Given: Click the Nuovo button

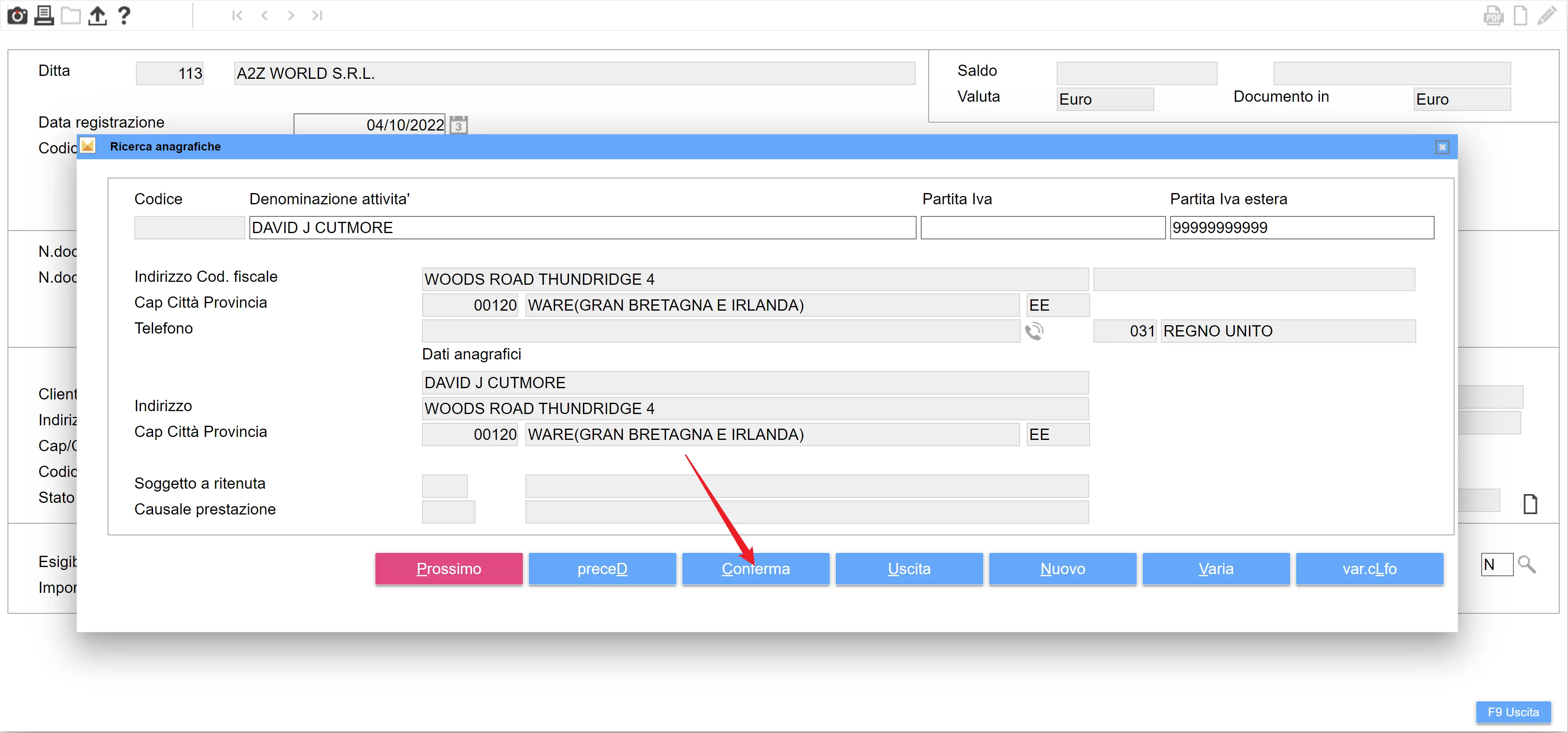Looking at the screenshot, I should (1062, 569).
